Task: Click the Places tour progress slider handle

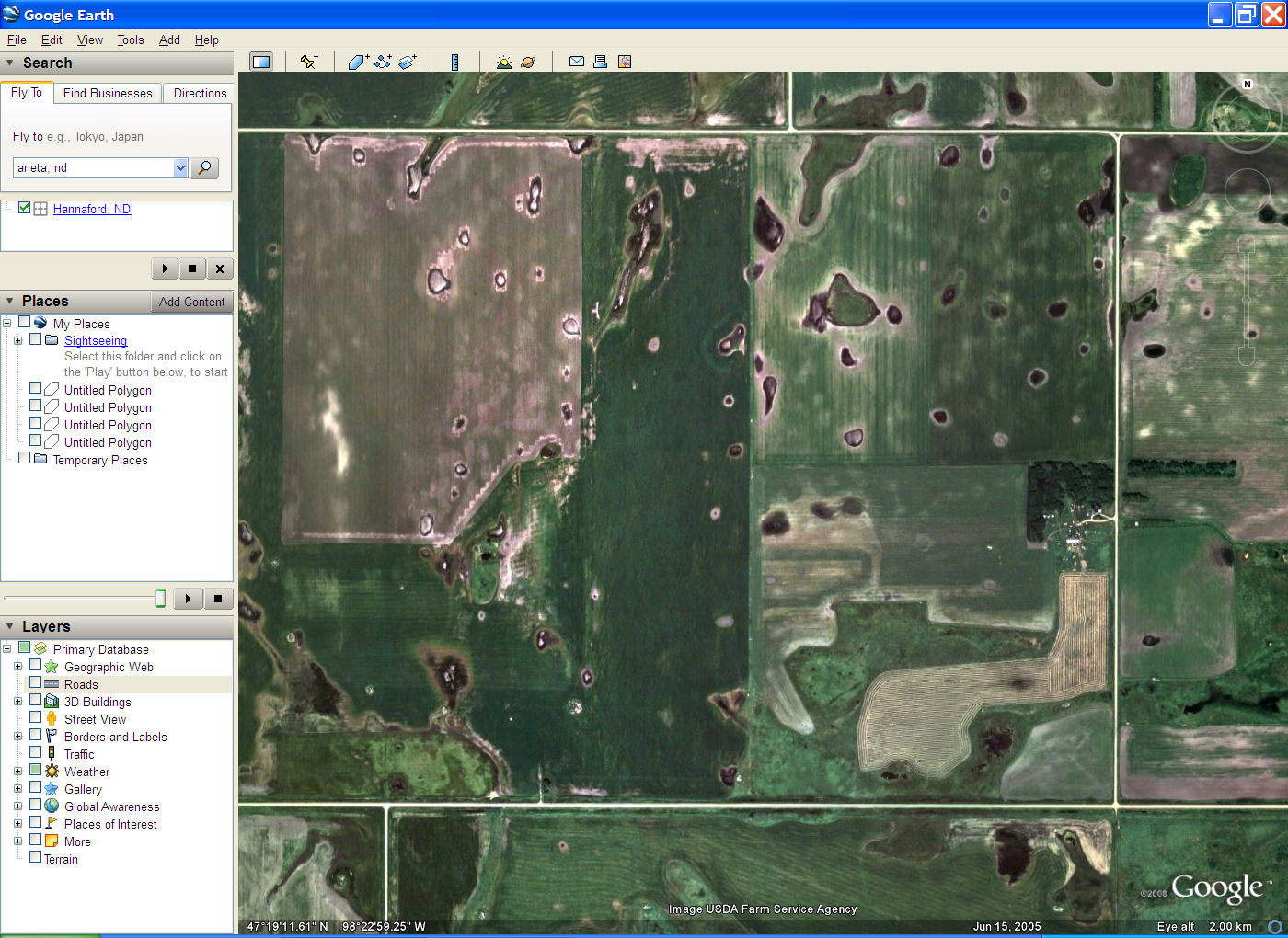Action: [160, 599]
